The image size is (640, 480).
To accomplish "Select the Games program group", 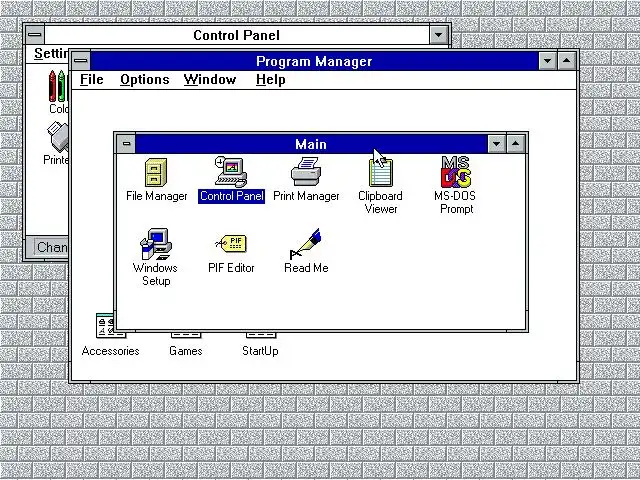I will click(x=186, y=344).
